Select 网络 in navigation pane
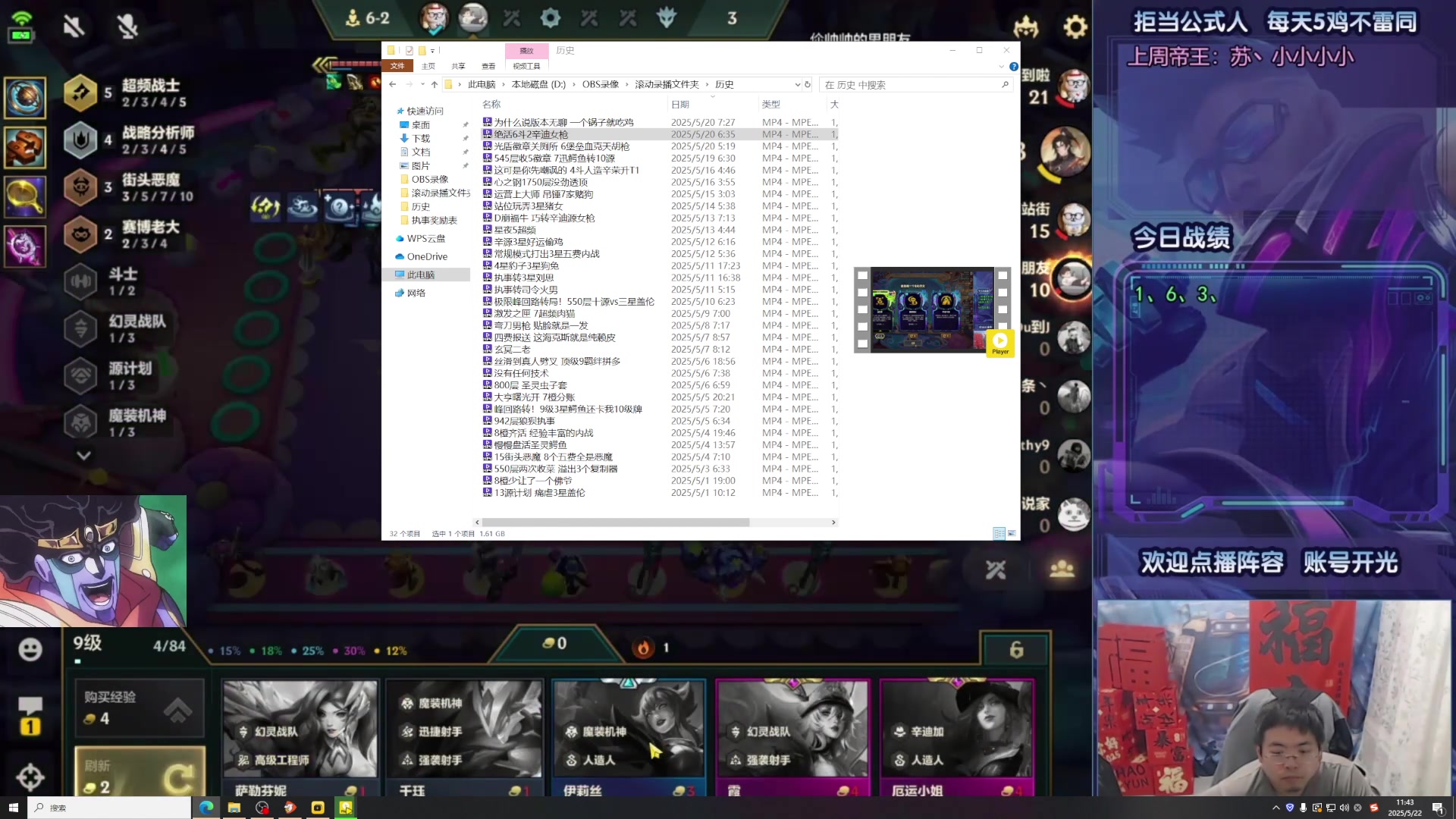Image resolution: width=1456 pixels, height=819 pixels. coord(416,293)
